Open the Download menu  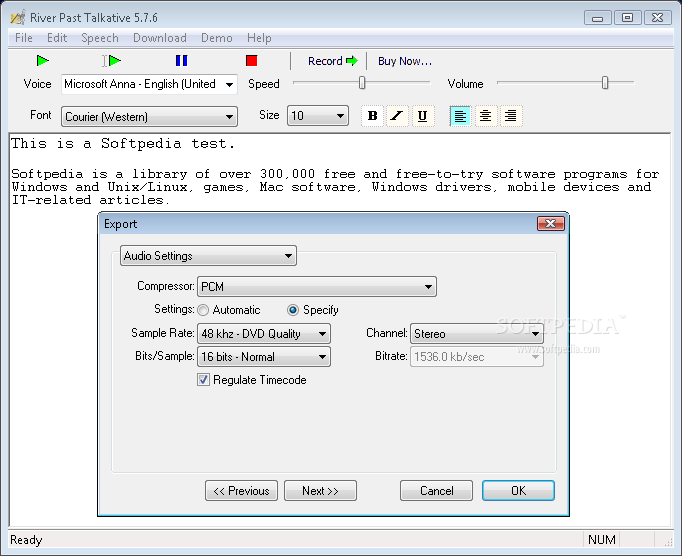pyautogui.click(x=160, y=38)
